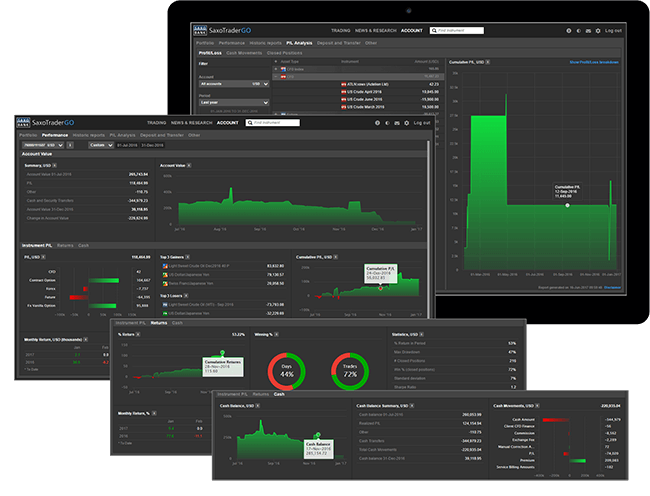Click the white data point on the tablet's Cumulative P/L chart
650x496 pixels.
coord(568,205)
